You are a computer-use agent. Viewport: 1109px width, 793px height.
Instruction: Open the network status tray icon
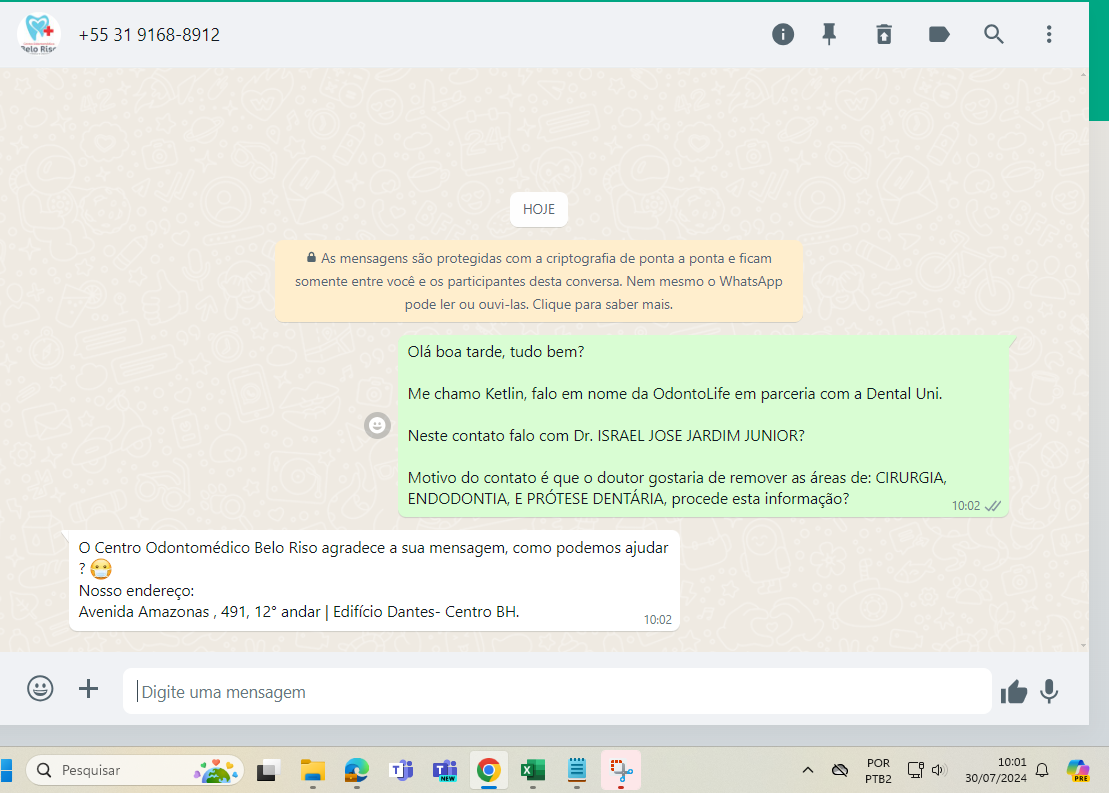point(915,770)
